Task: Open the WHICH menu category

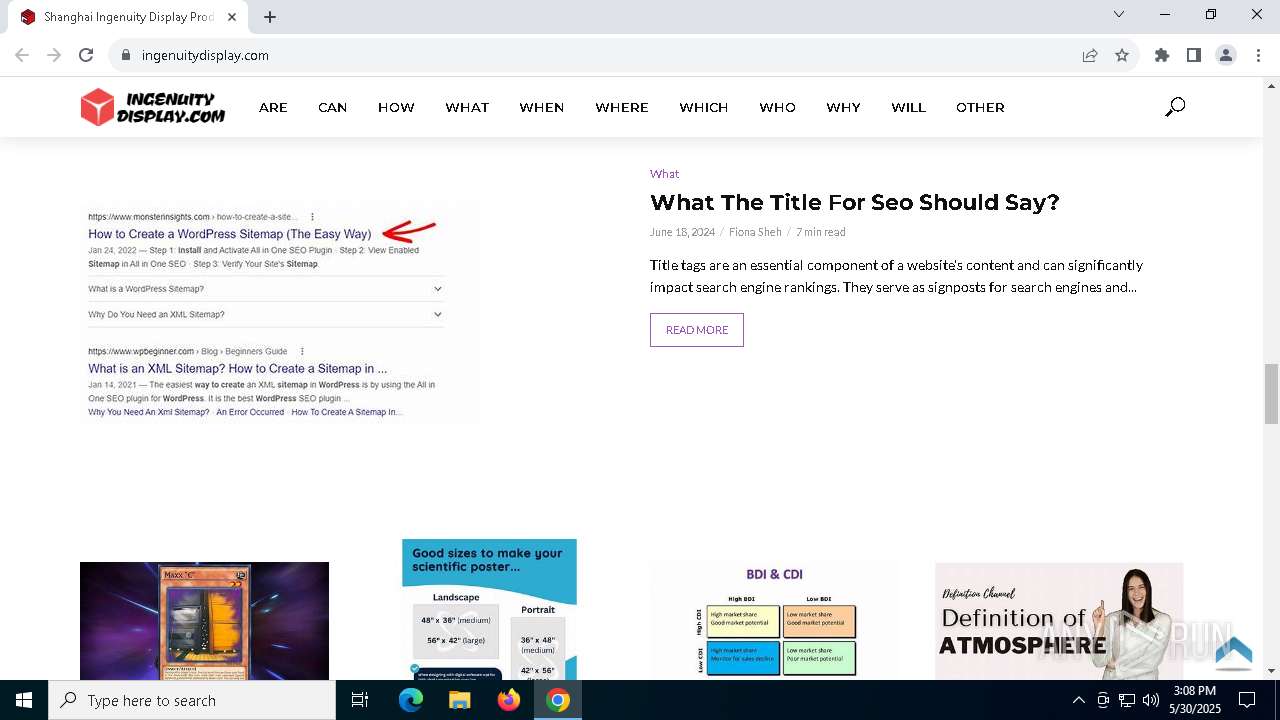Action: click(704, 107)
